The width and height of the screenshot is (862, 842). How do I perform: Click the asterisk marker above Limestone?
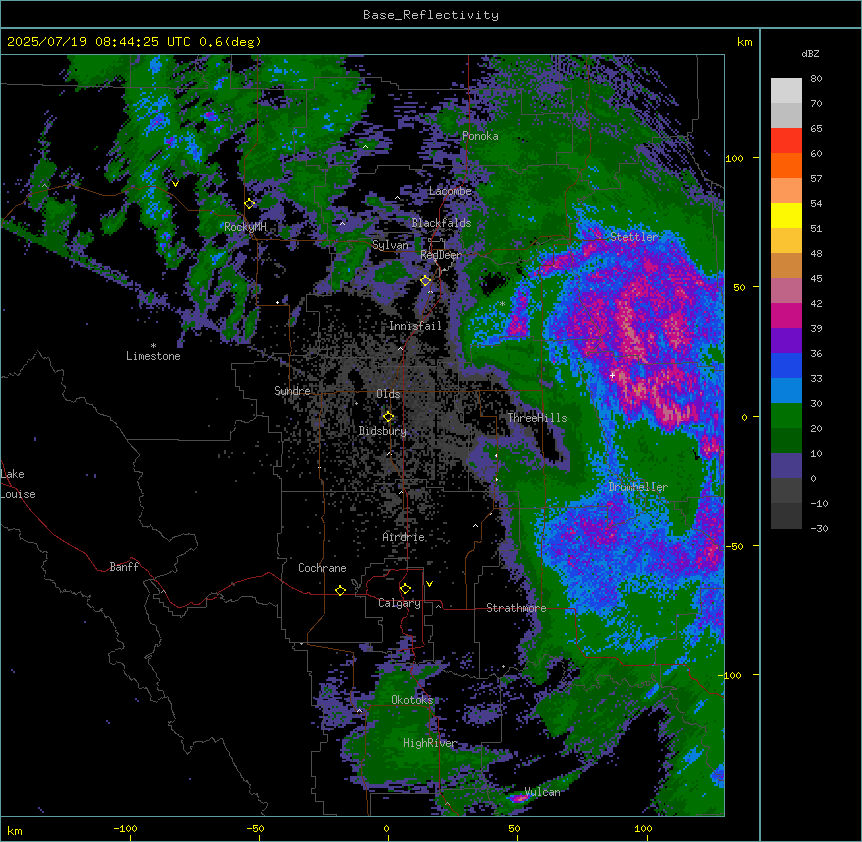tap(153, 346)
